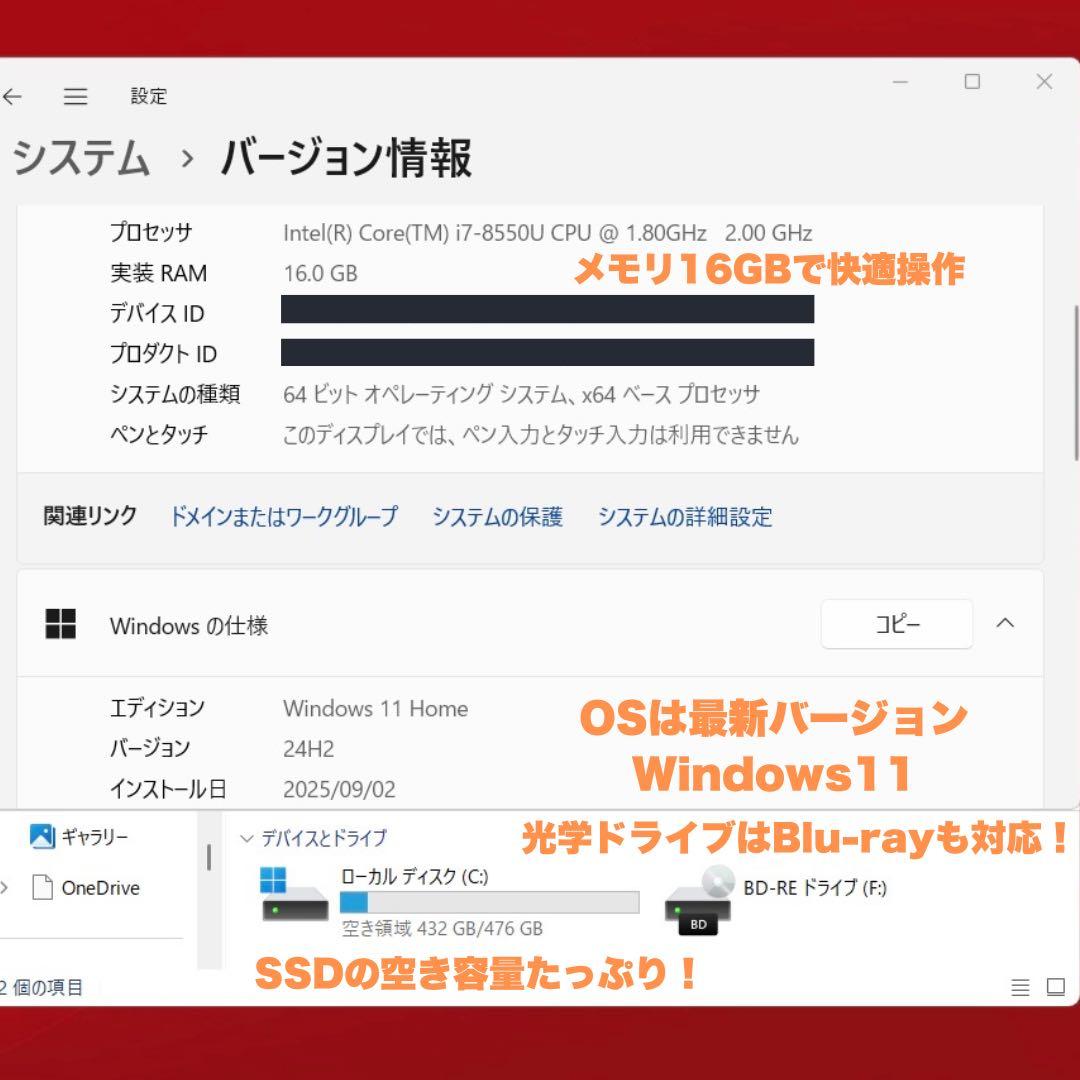Image resolution: width=1080 pixels, height=1080 pixels.
Task: Select the processor value Intel Core i7-8550U
Action: pos(548,233)
